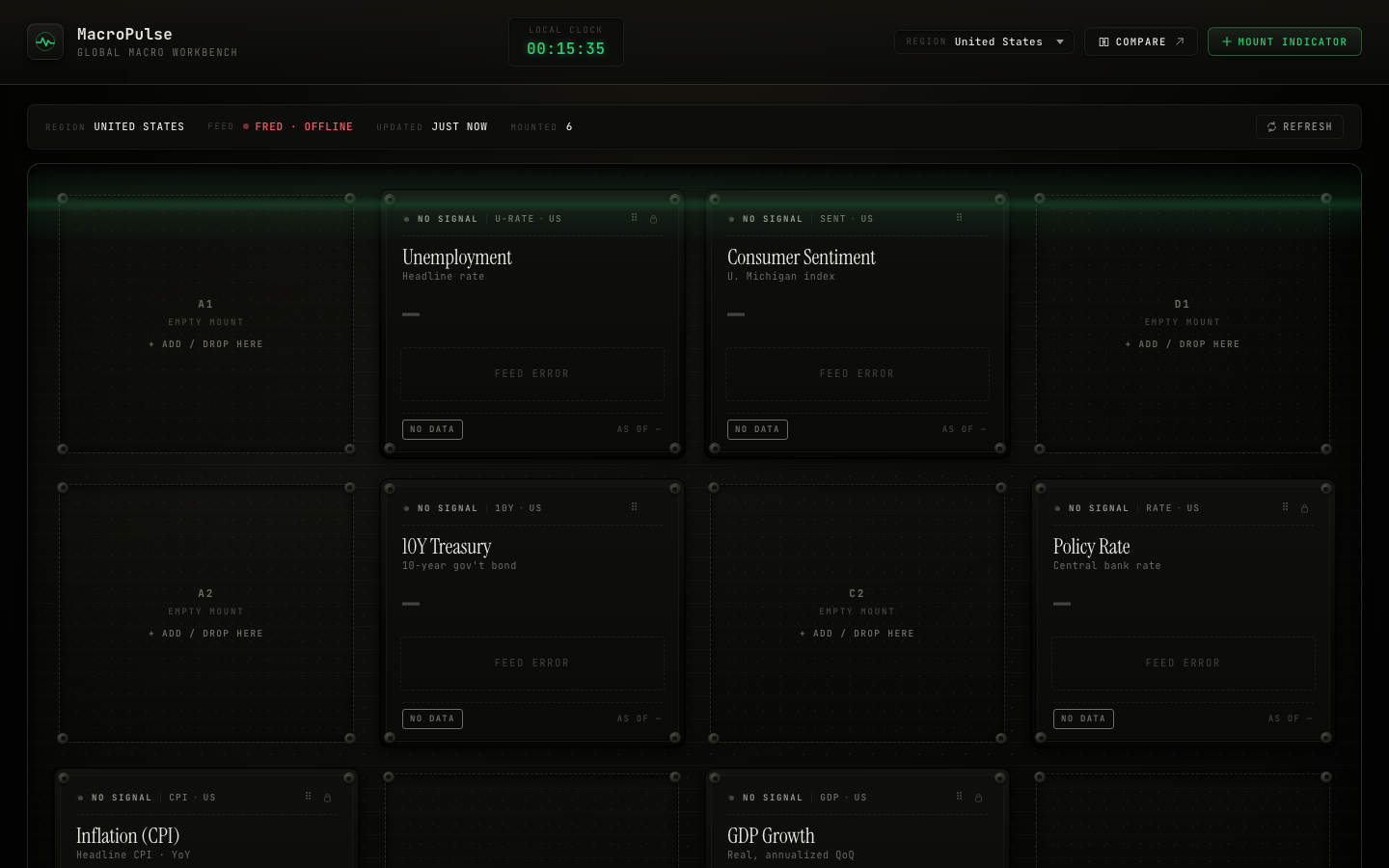This screenshot has height=868, width=1389.
Task: Click 'Real, annualized QoQ' subtitle
Action: tap(791, 855)
